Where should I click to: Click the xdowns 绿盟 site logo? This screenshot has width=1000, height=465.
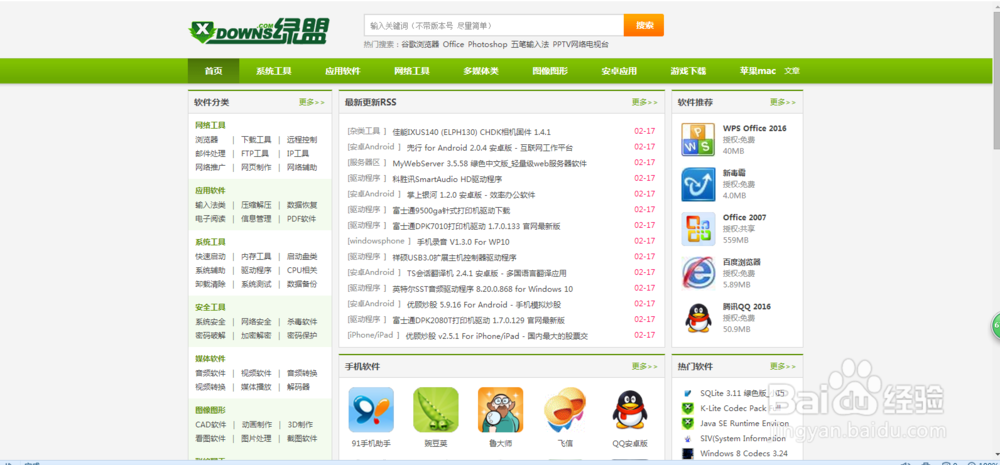tap(259, 31)
